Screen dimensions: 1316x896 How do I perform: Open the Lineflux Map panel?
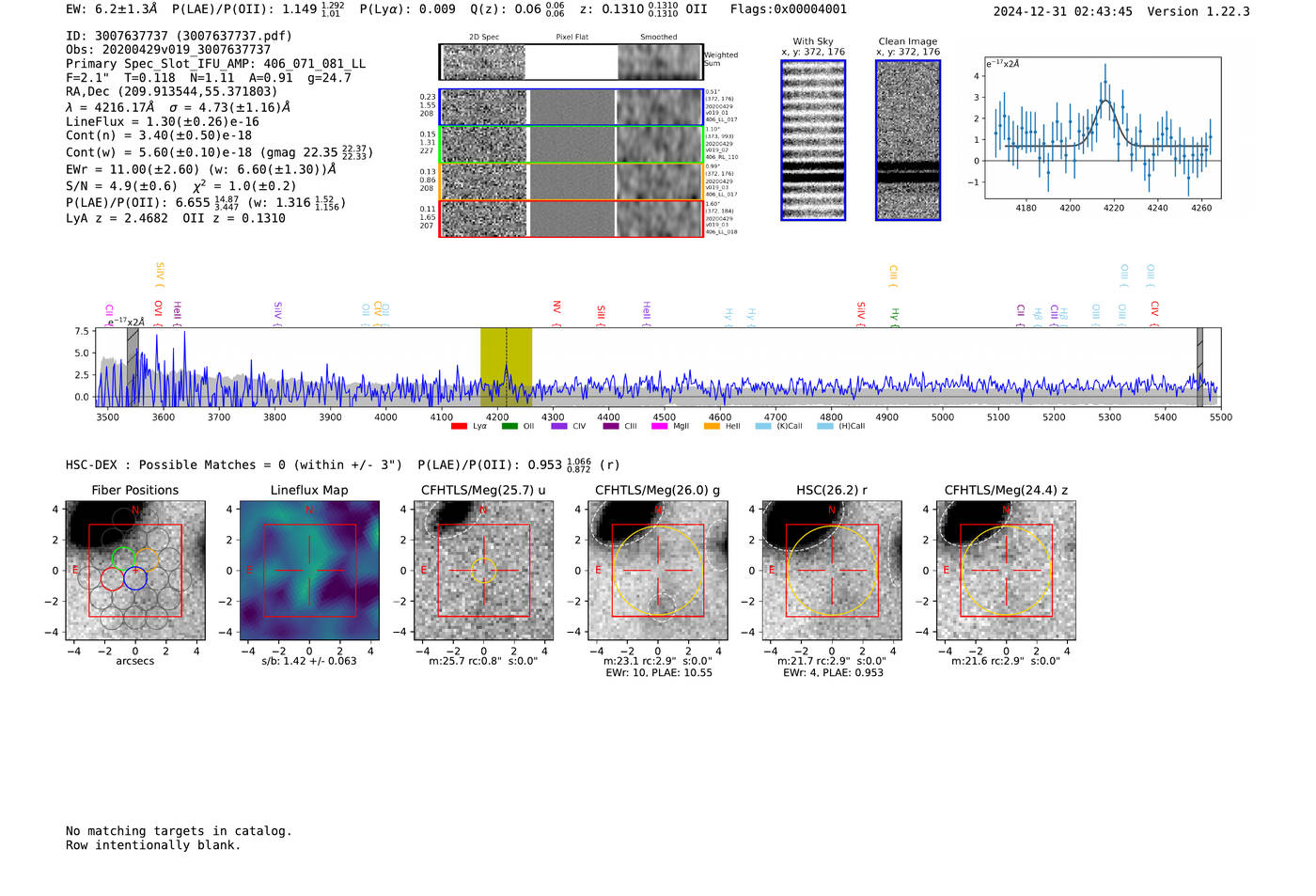click(309, 571)
